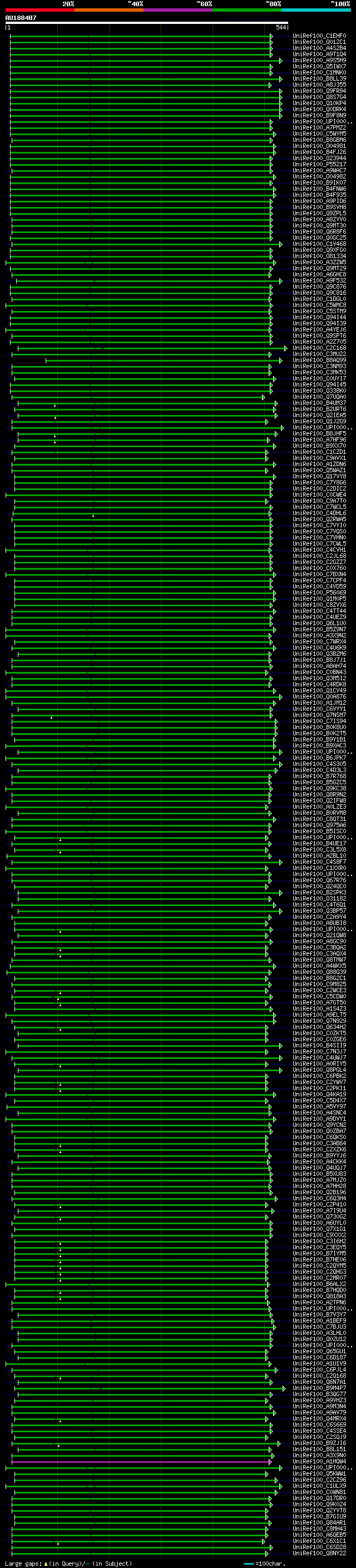Click label UniRef100_A8UBI8
This screenshot has height=1568, width=356.
(319, 923)
